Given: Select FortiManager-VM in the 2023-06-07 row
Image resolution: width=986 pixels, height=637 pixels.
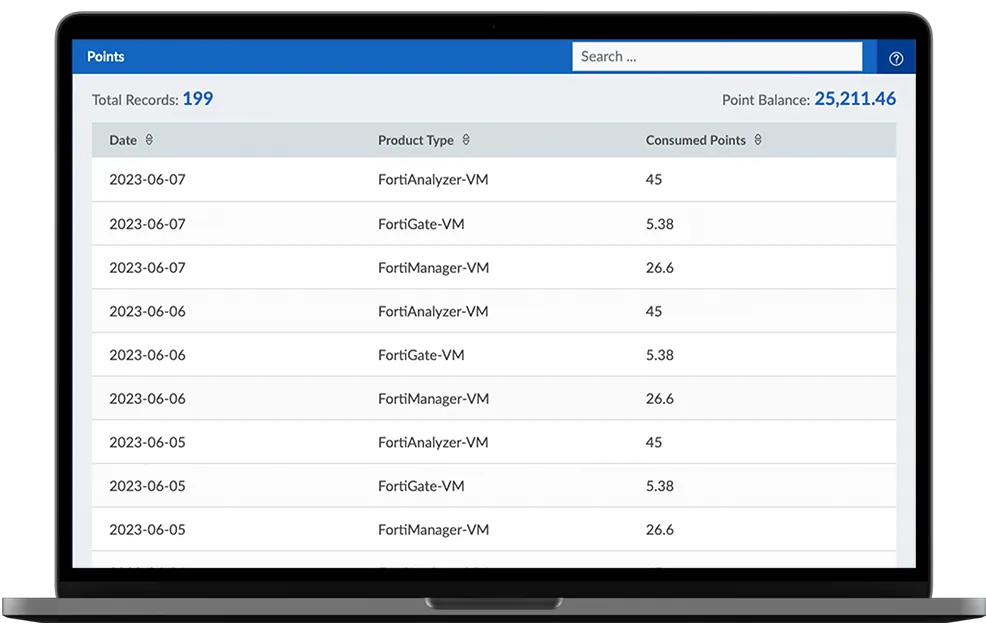Looking at the screenshot, I should (433, 268).
